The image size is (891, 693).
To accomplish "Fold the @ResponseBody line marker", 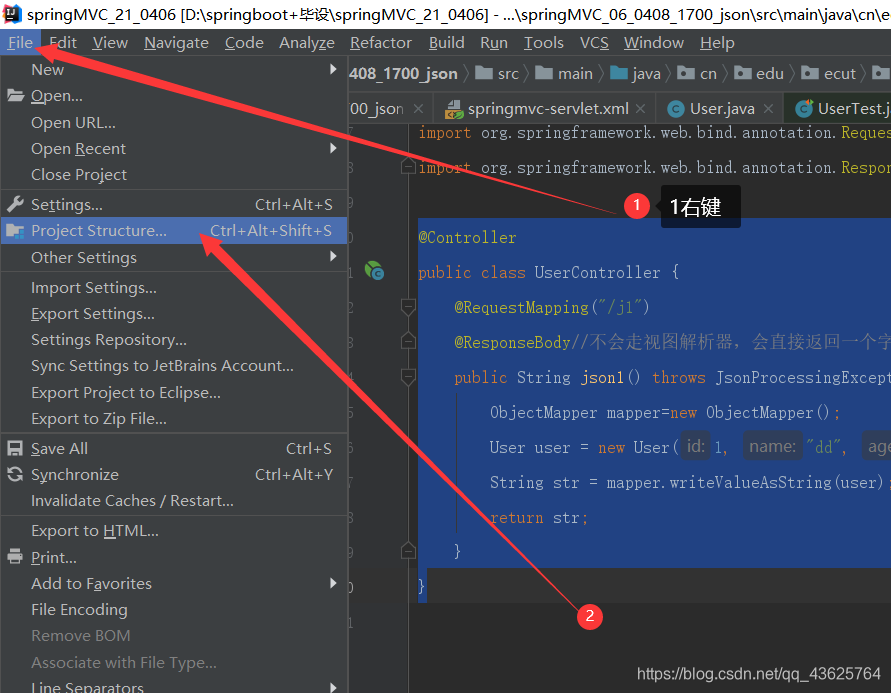I will tap(407, 341).
